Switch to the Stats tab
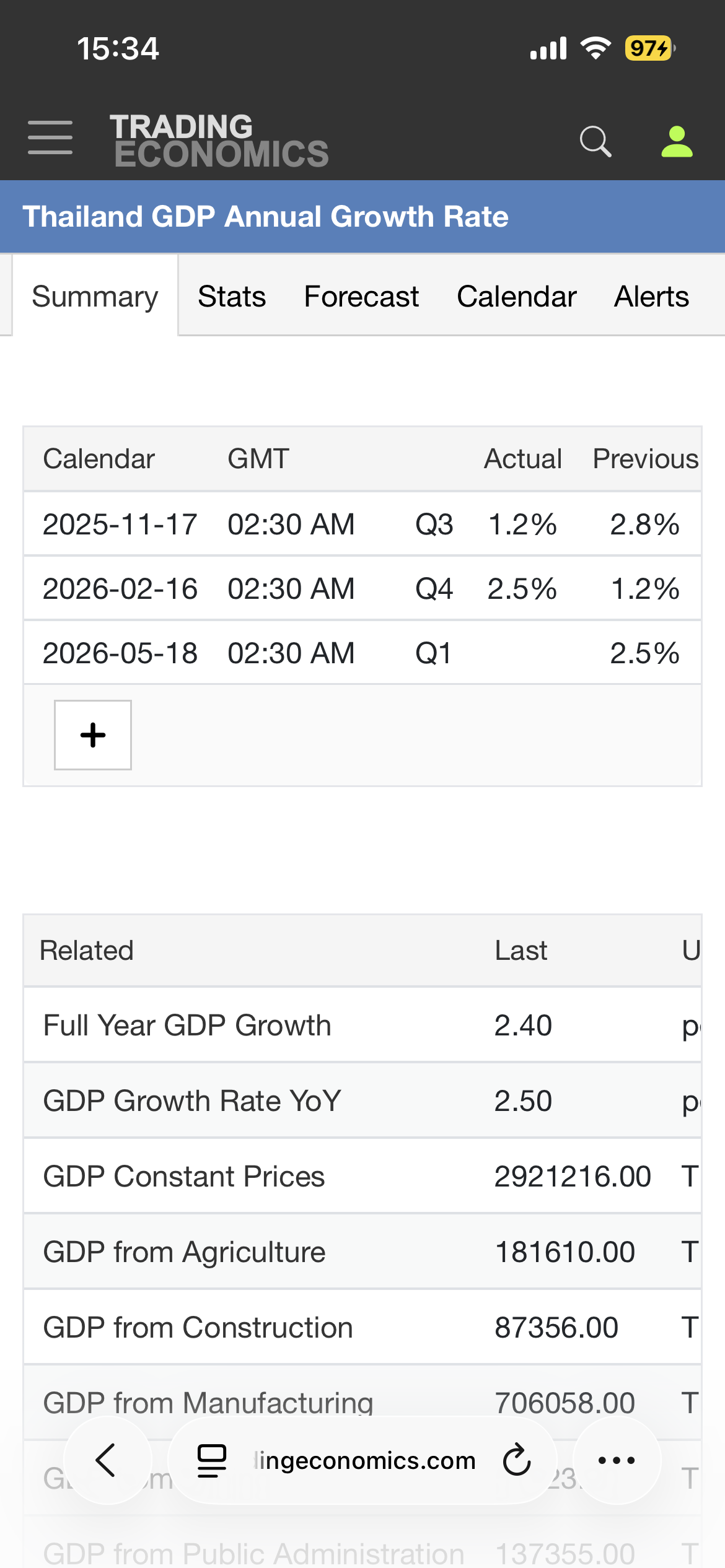The image size is (725, 1568). (x=232, y=297)
